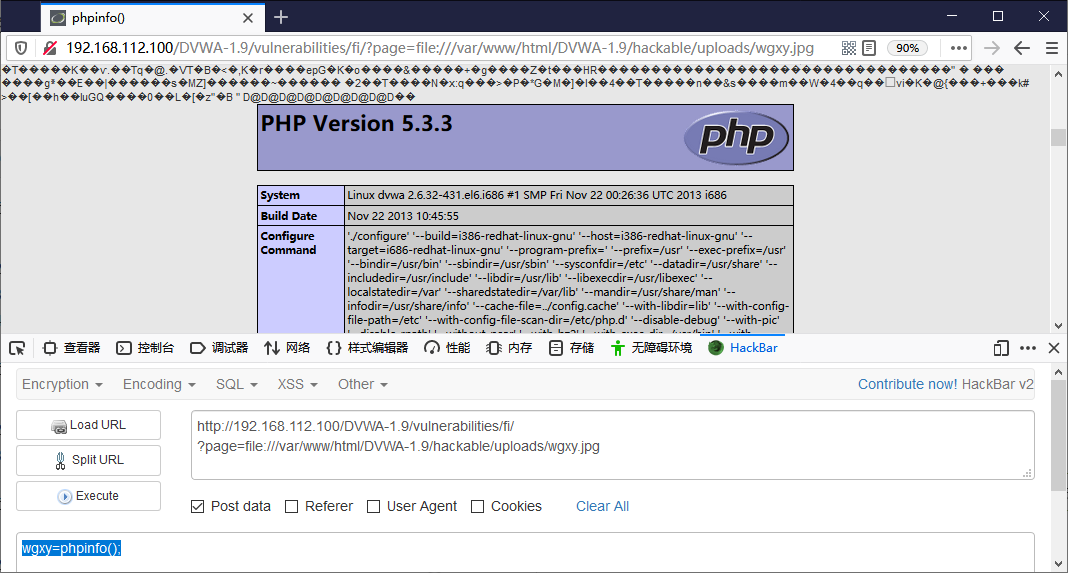Click the tracking protection shield icon
The width and height of the screenshot is (1068, 573).
point(21,48)
